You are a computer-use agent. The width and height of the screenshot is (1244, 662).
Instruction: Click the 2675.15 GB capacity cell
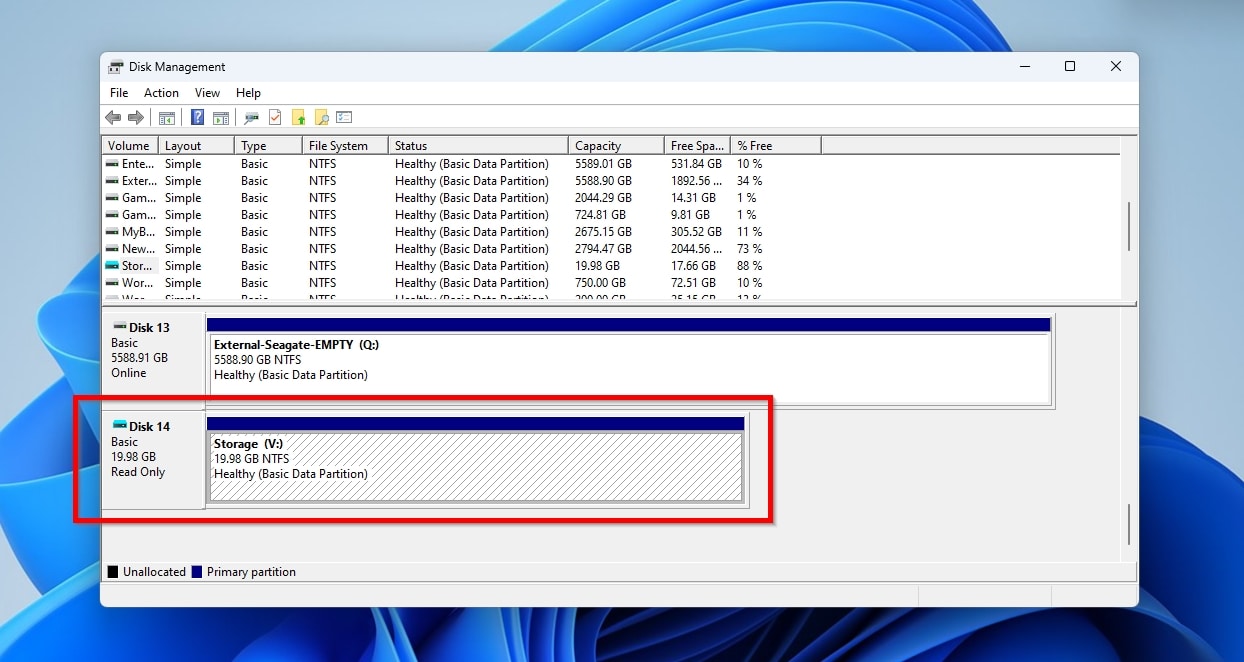coord(603,232)
